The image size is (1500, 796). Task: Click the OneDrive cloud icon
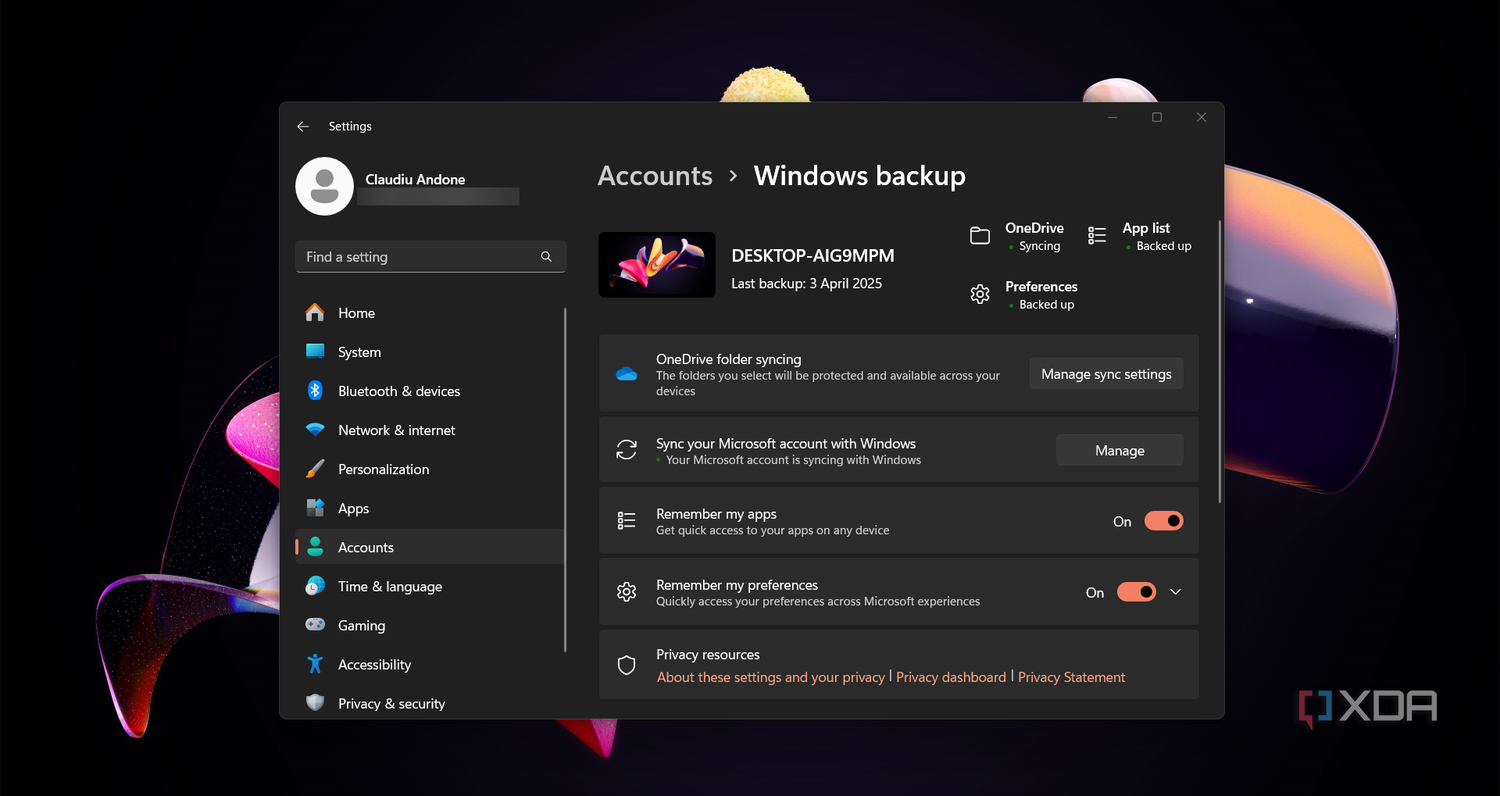[627, 374]
